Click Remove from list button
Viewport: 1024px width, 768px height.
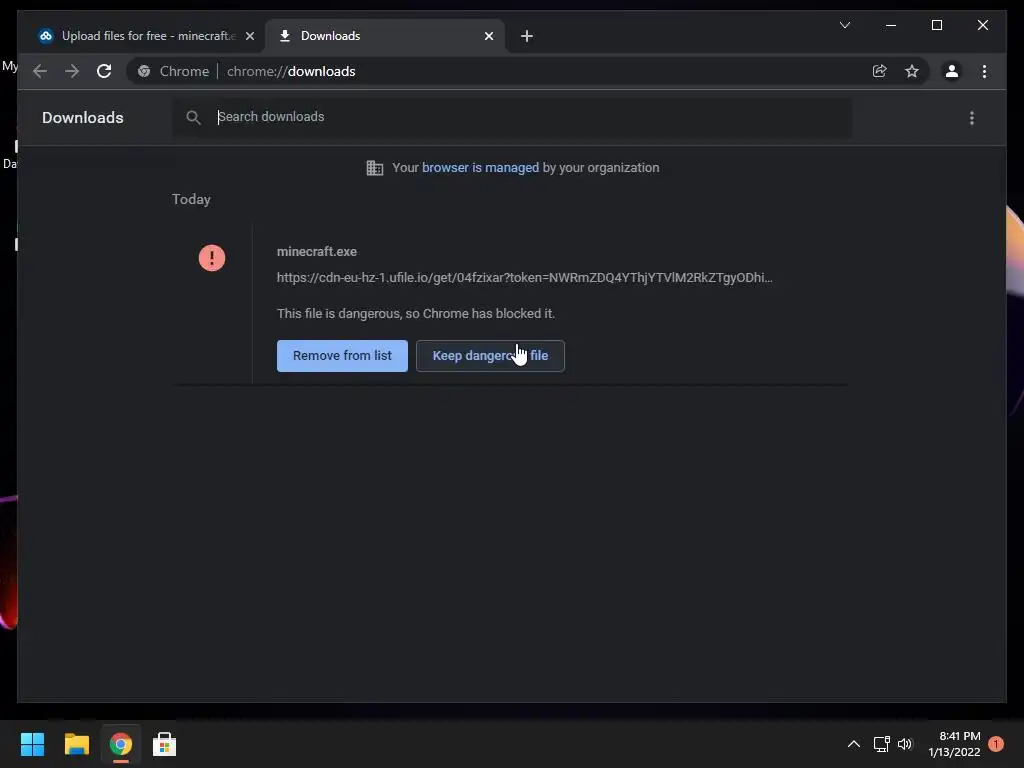click(342, 356)
